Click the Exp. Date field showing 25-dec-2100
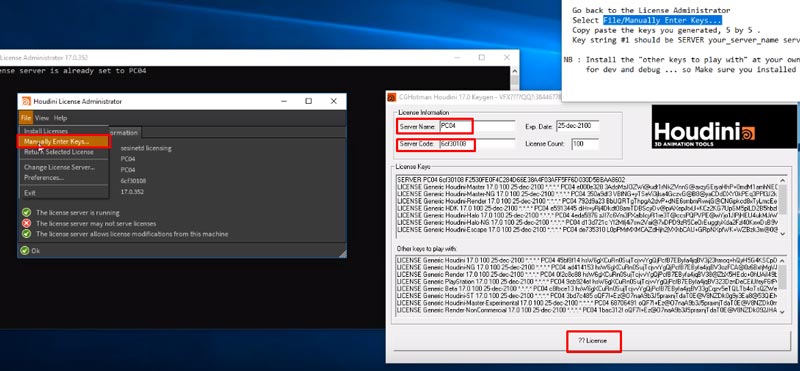 pos(578,126)
